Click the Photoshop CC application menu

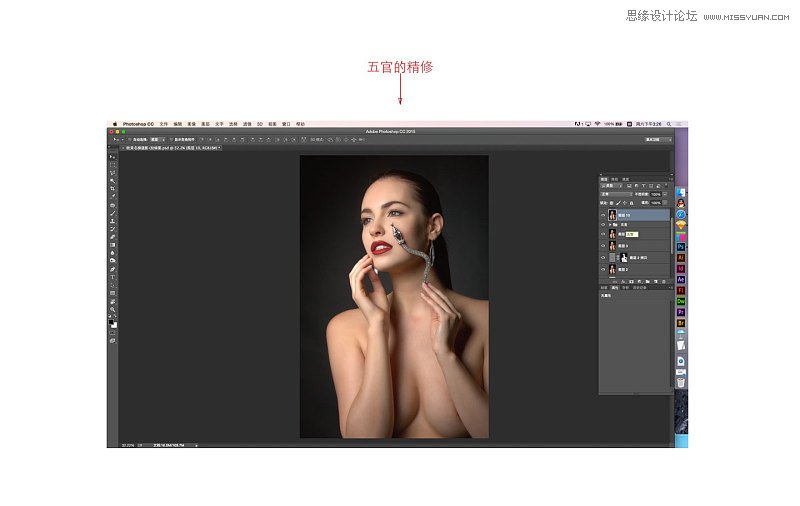(x=137, y=124)
